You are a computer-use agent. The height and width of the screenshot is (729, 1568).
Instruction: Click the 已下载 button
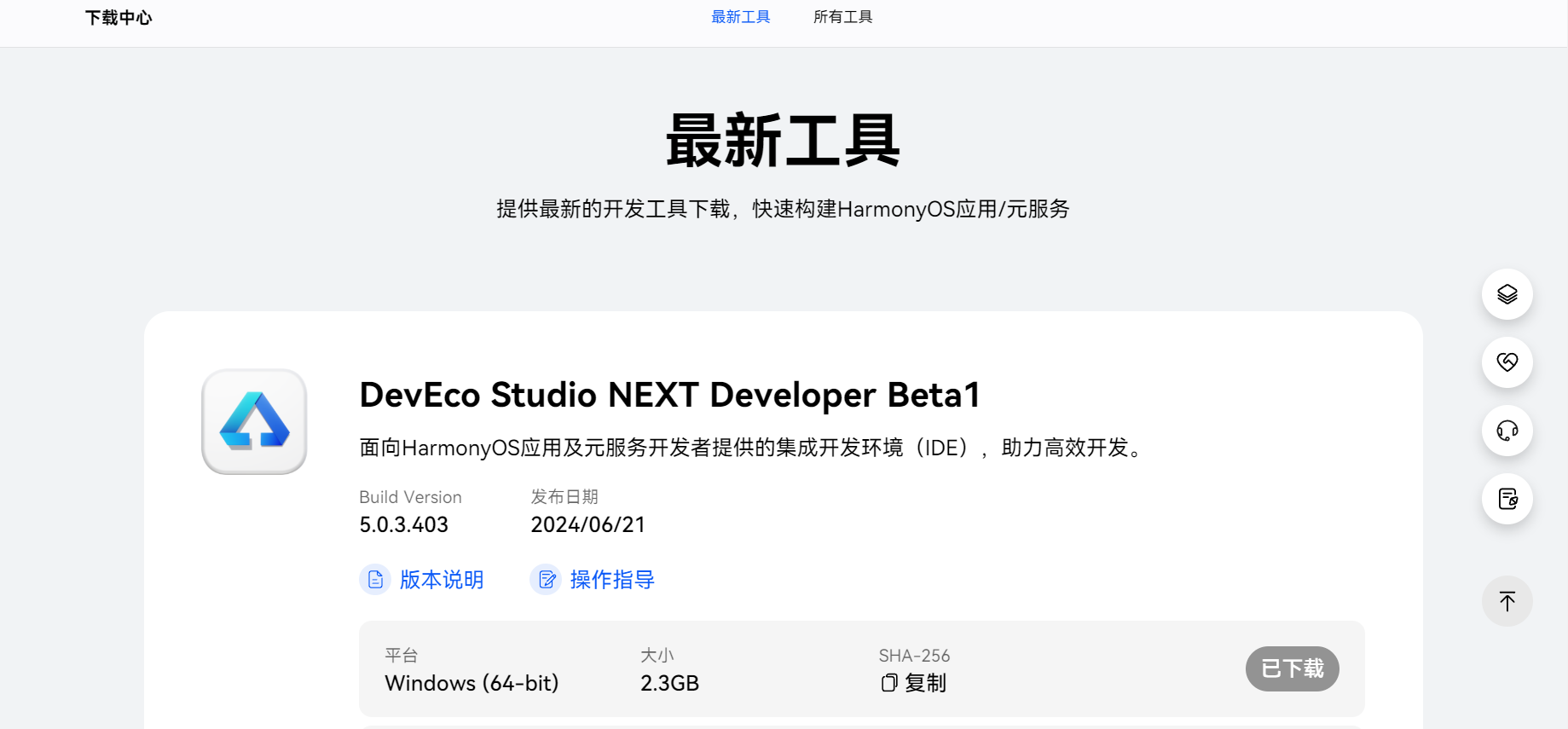(x=1292, y=668)
